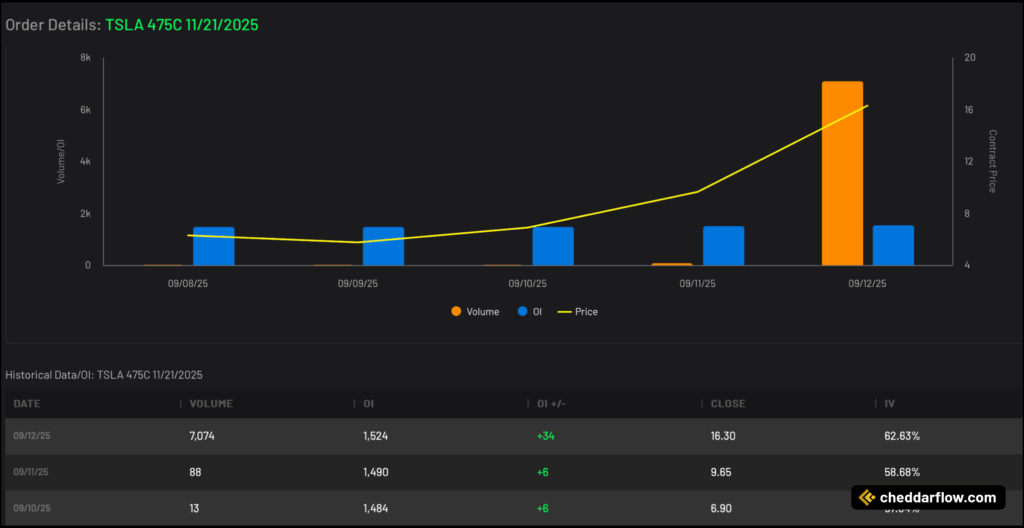Click the close price 6.90
Screen dimensions: 1024x528
(721, 508)
